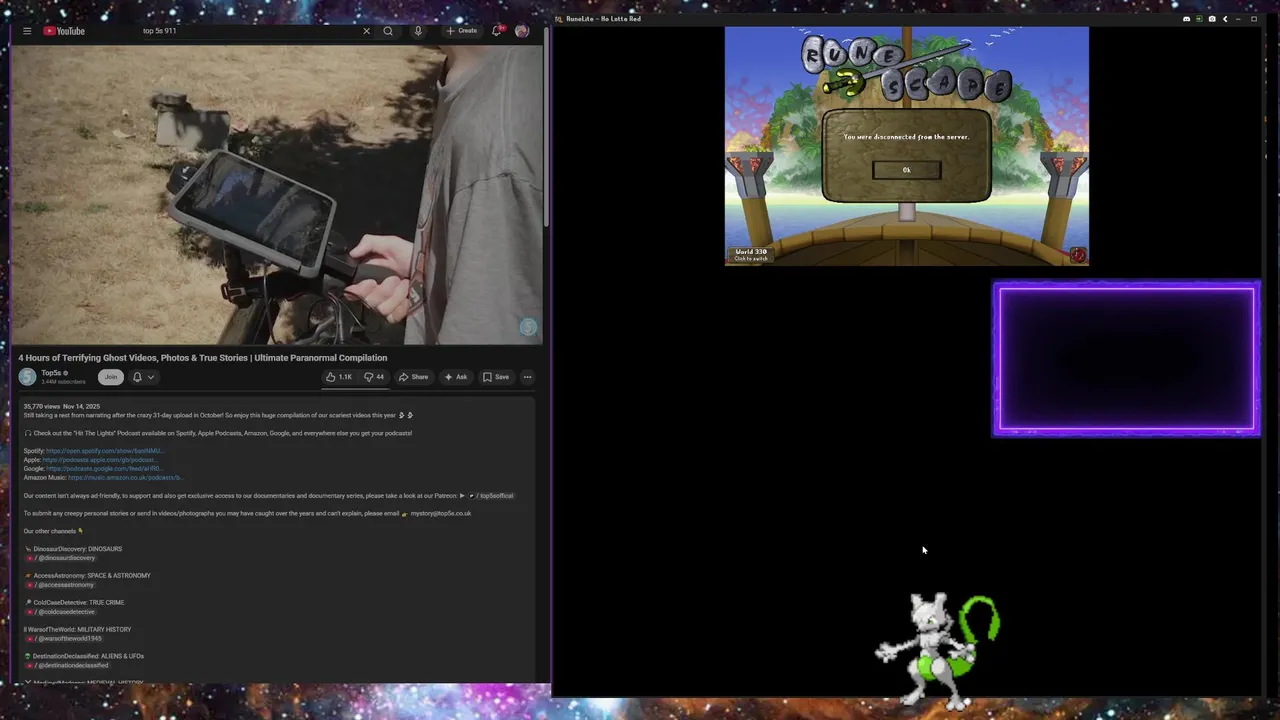Open the top5soffical Patreon link
Screen dimensions: 1280x720
pos(491,496)
